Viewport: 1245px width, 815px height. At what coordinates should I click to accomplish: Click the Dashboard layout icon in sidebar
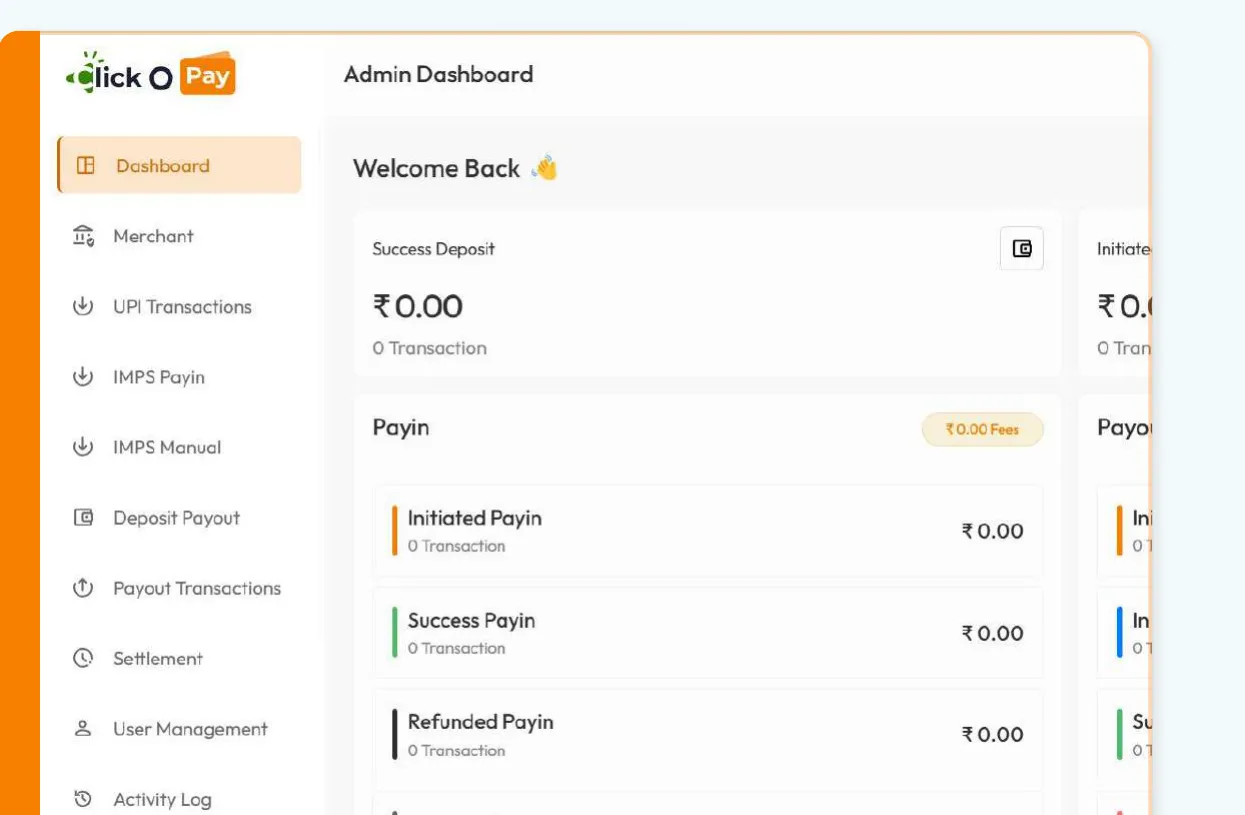click(x=86, y=166)
